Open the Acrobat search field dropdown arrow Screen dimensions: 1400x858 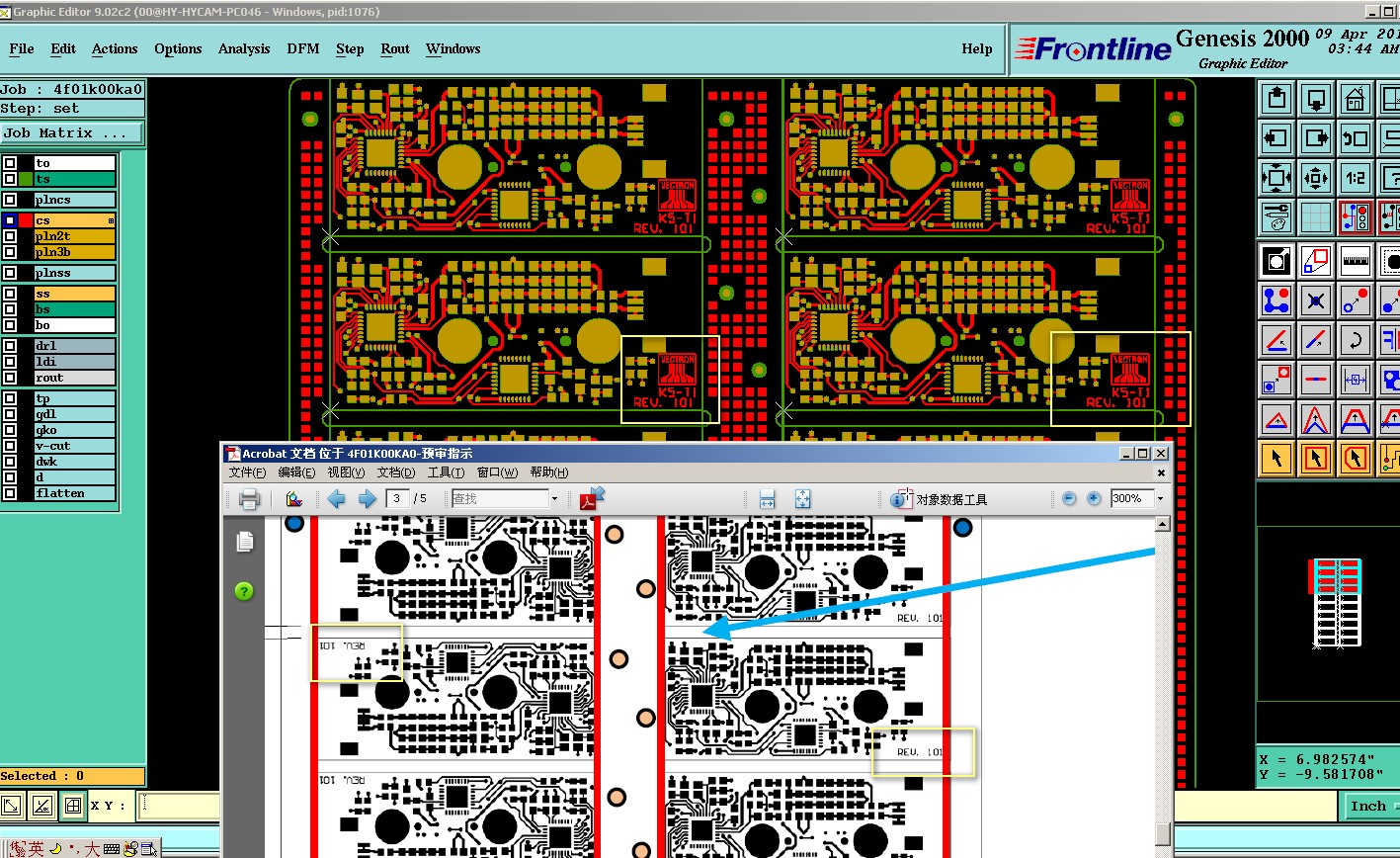pos(554,499)
